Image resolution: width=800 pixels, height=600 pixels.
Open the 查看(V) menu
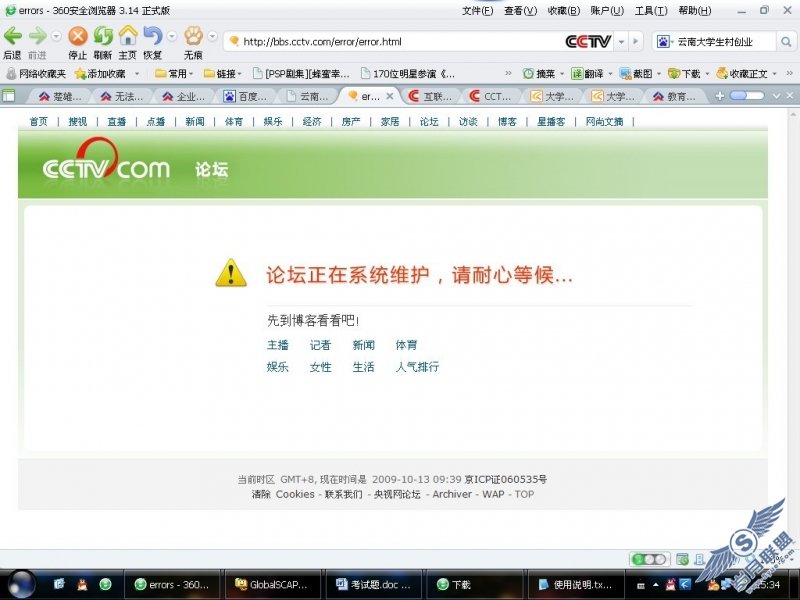(x=520, y=11)
